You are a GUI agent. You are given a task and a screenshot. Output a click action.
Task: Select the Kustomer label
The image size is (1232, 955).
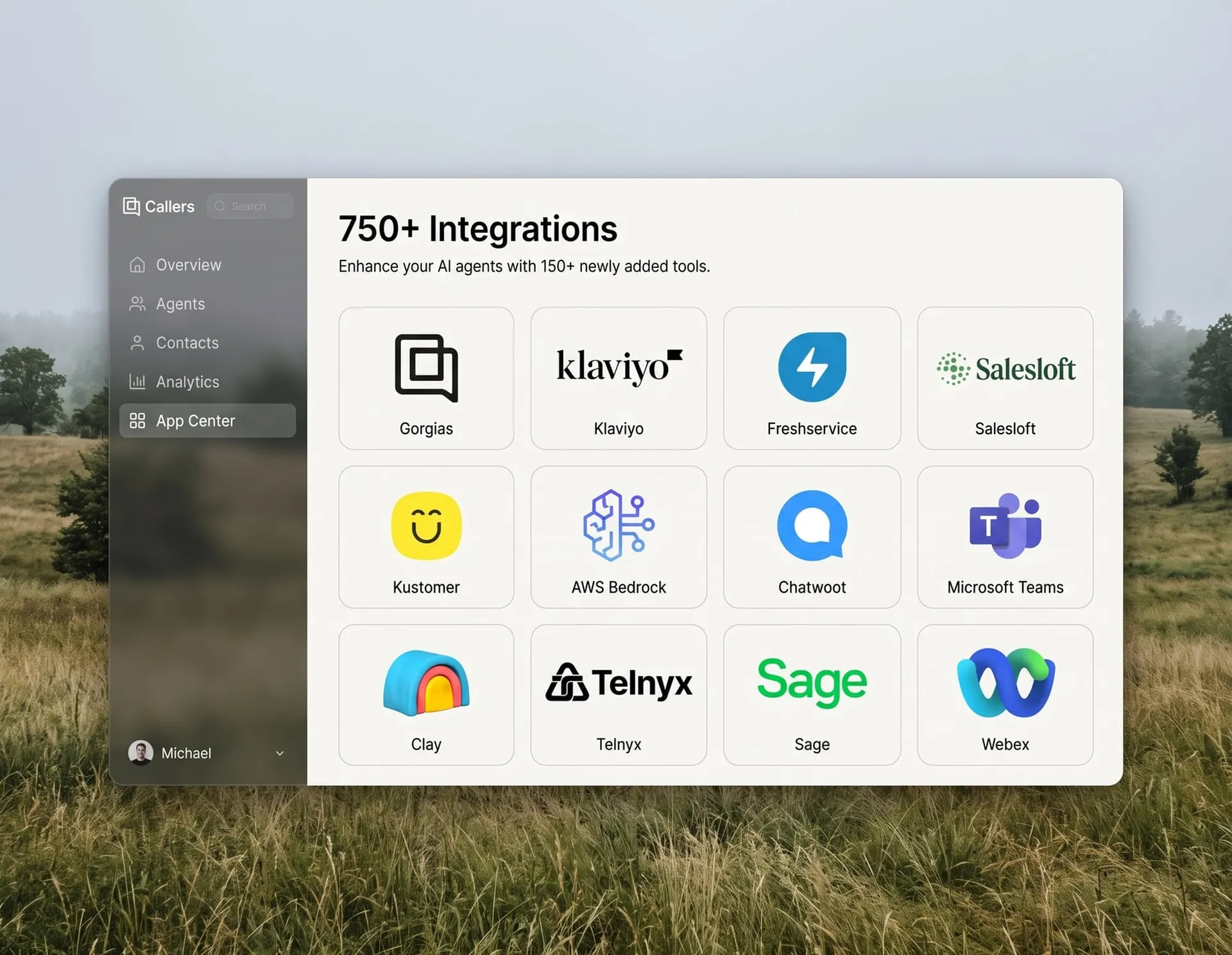coord(426,587)
